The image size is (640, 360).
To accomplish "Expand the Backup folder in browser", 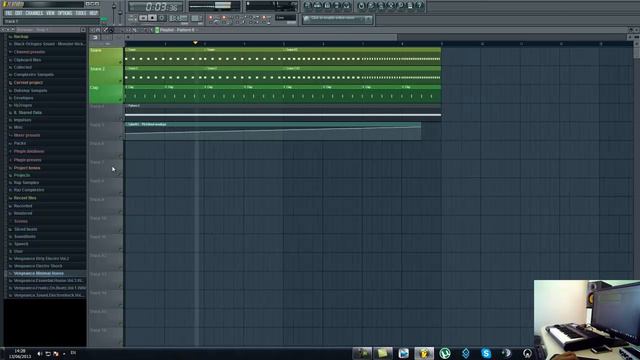I will point(21,36).
